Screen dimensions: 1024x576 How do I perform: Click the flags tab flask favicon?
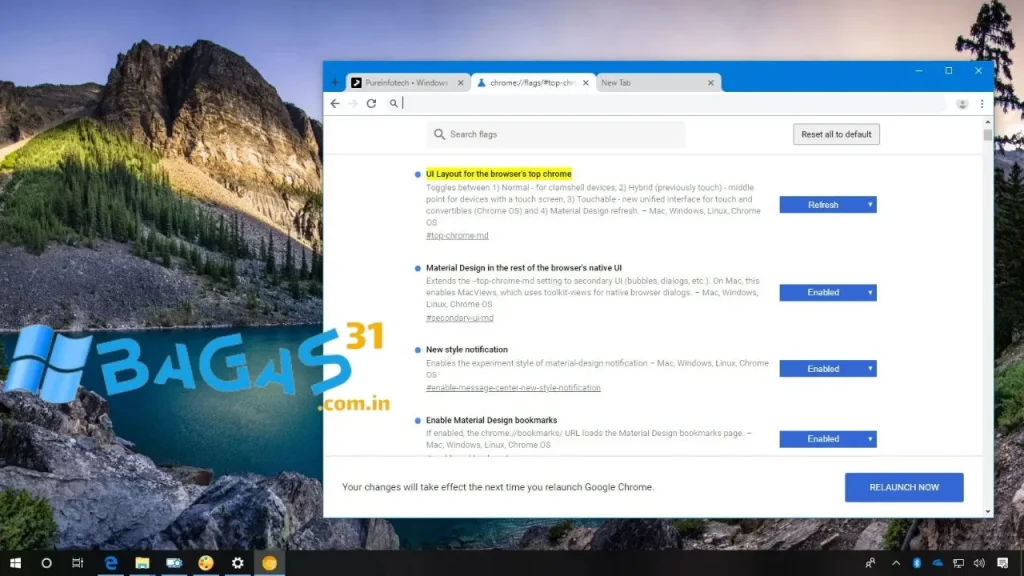pos(481,83)
